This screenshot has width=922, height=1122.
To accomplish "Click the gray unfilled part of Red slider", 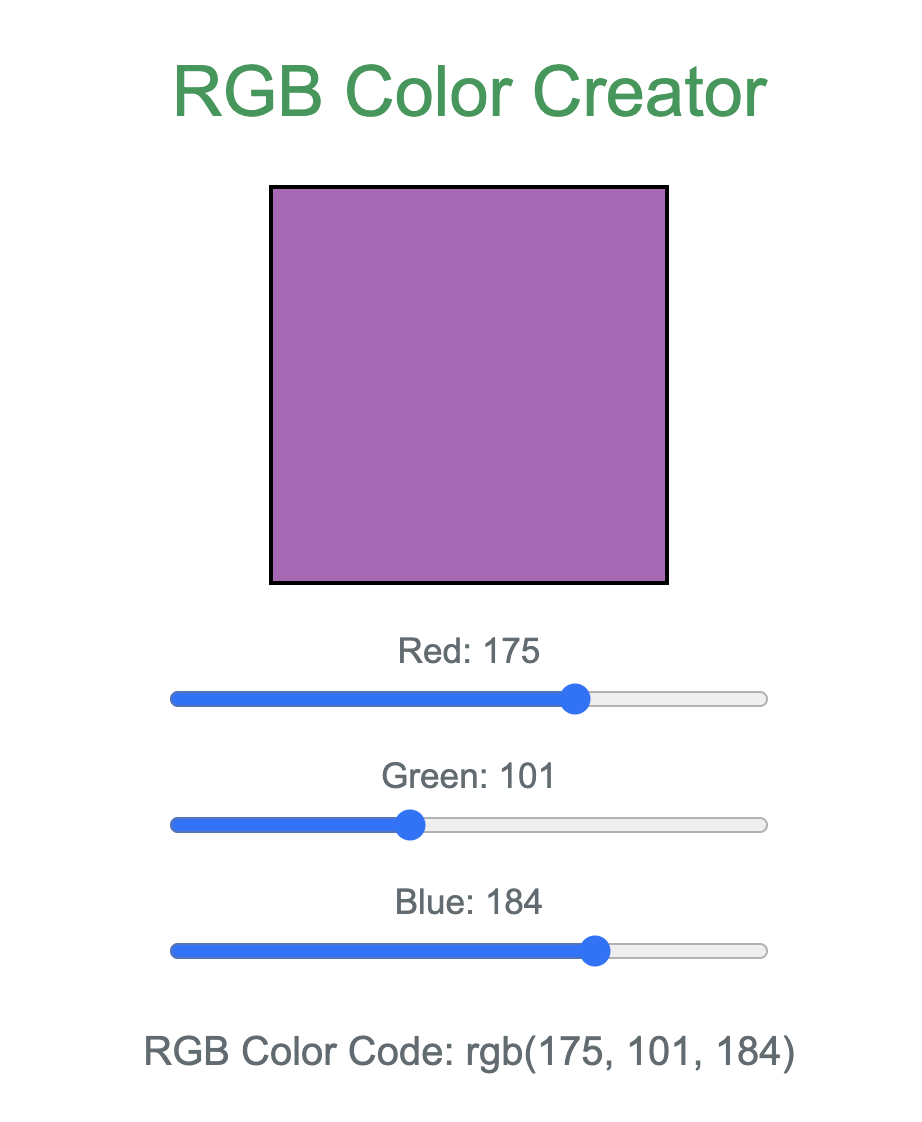I will coord(678,699).
